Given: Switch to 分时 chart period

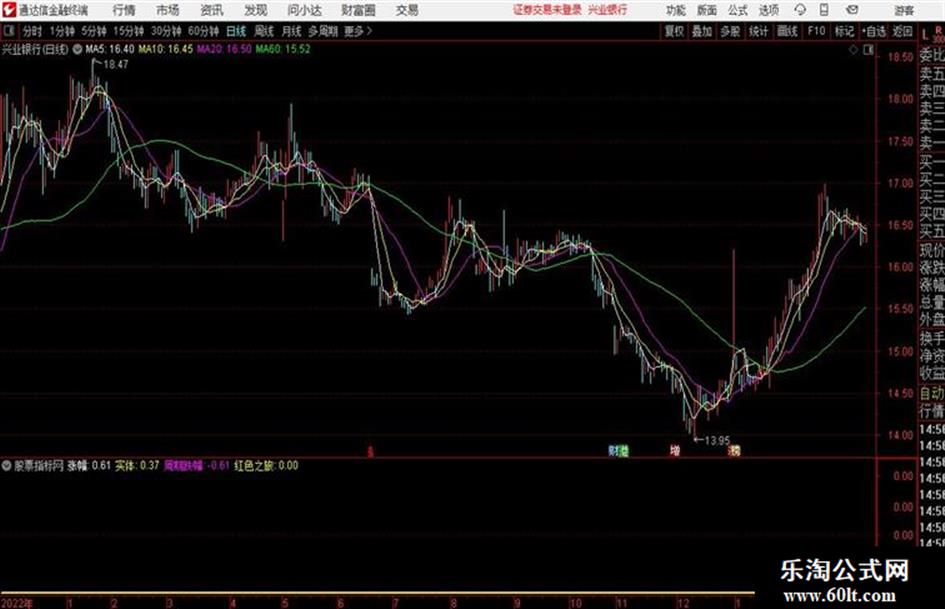Looking at the screenshot, I should (x=33, y=31).
